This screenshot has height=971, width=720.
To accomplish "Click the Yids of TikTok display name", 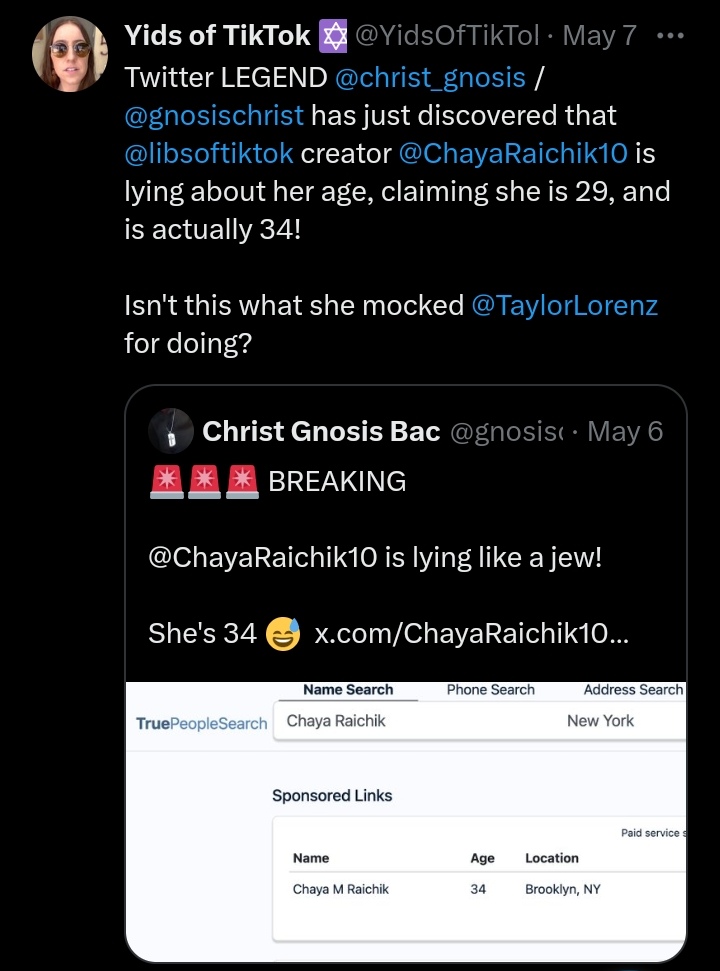I will (x=217, y=36).
